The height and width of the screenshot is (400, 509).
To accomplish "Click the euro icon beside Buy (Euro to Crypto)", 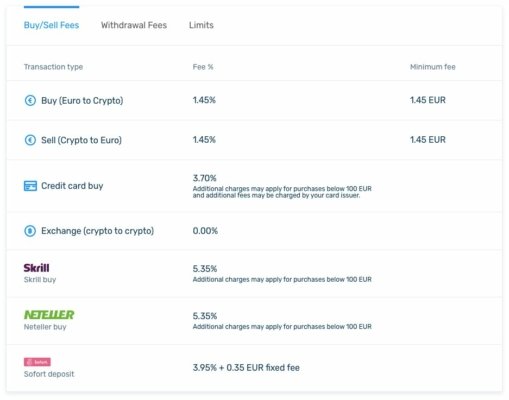I will click(30, 100).
